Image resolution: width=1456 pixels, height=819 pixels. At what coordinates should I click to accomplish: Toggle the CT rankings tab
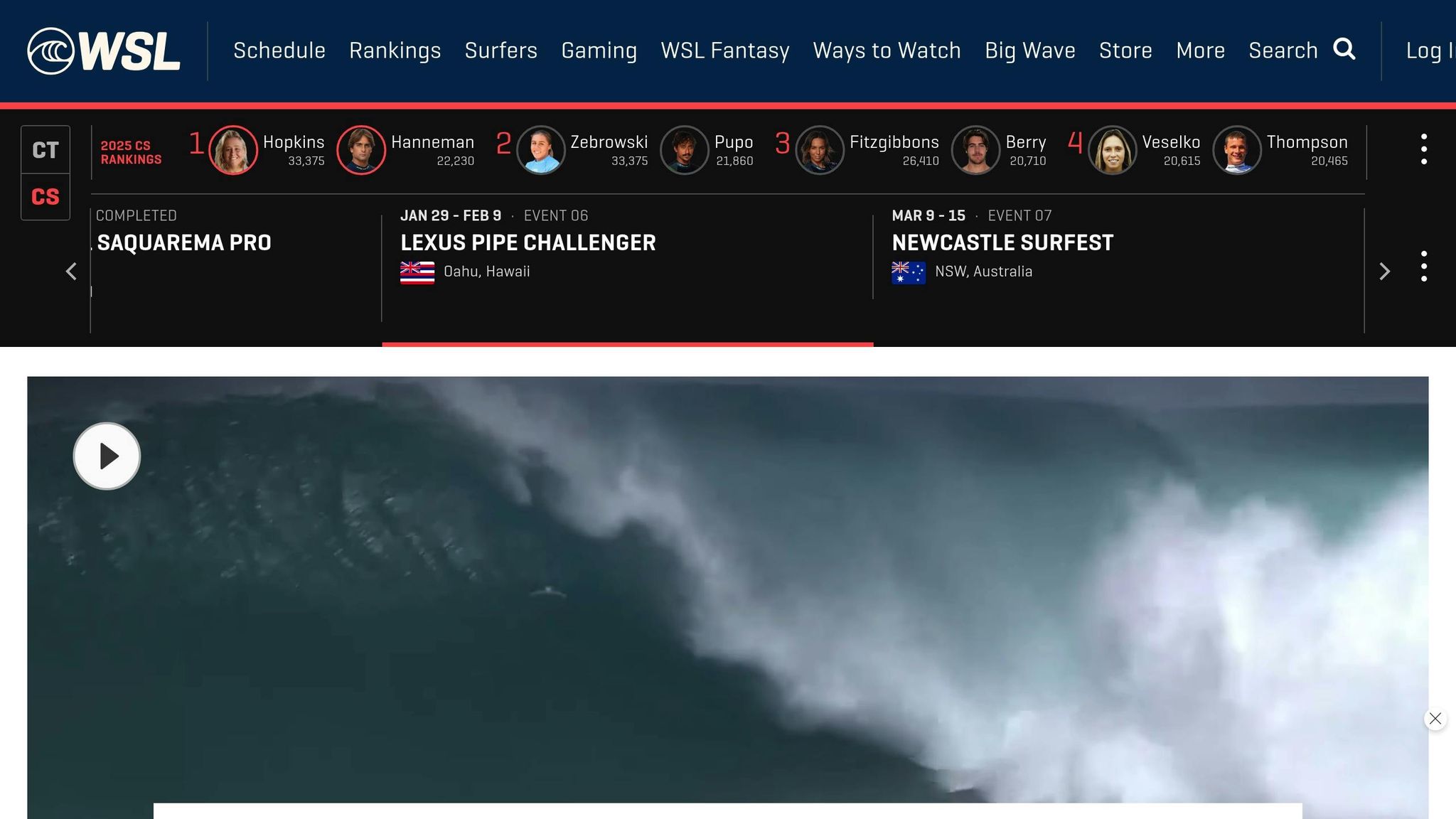click(x=45, y=149)
